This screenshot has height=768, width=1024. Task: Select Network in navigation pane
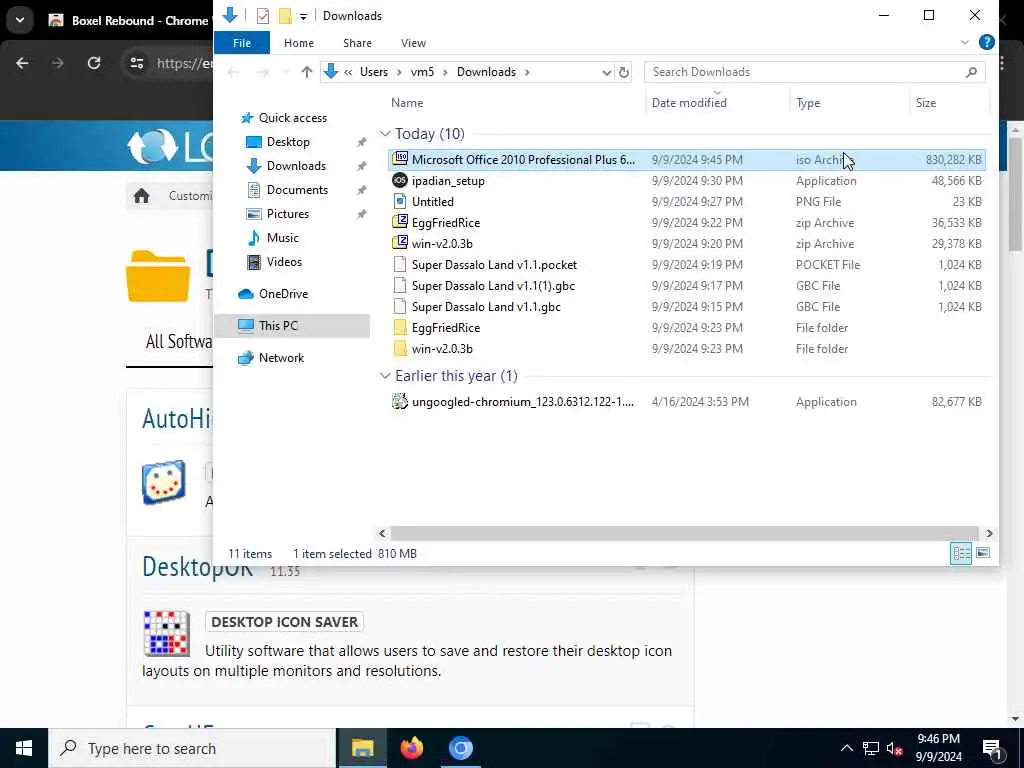pos(281,358)
